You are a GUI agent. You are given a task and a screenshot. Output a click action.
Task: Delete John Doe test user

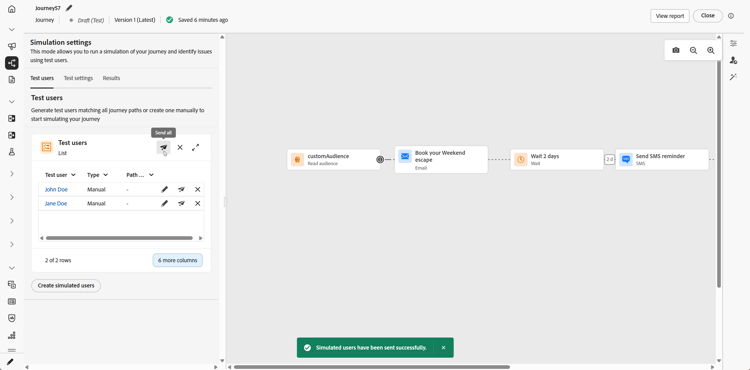point(198,190)
